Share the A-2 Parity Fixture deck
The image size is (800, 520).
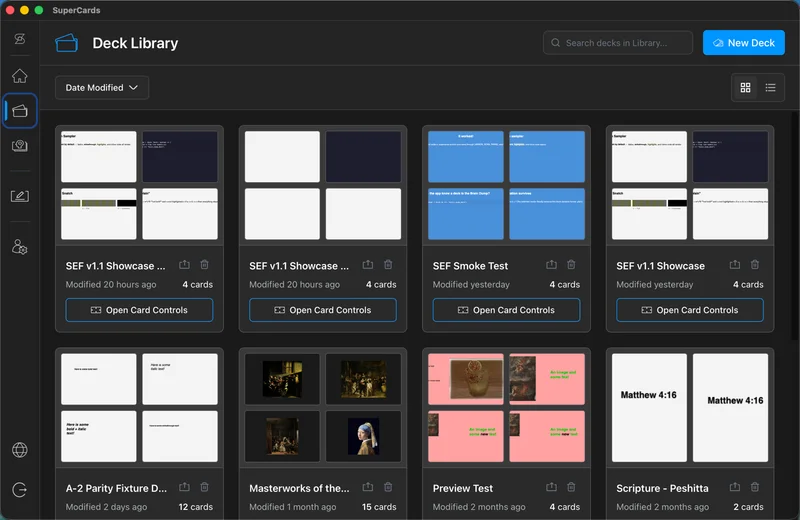pyautogui.click(x=184, y=487)
